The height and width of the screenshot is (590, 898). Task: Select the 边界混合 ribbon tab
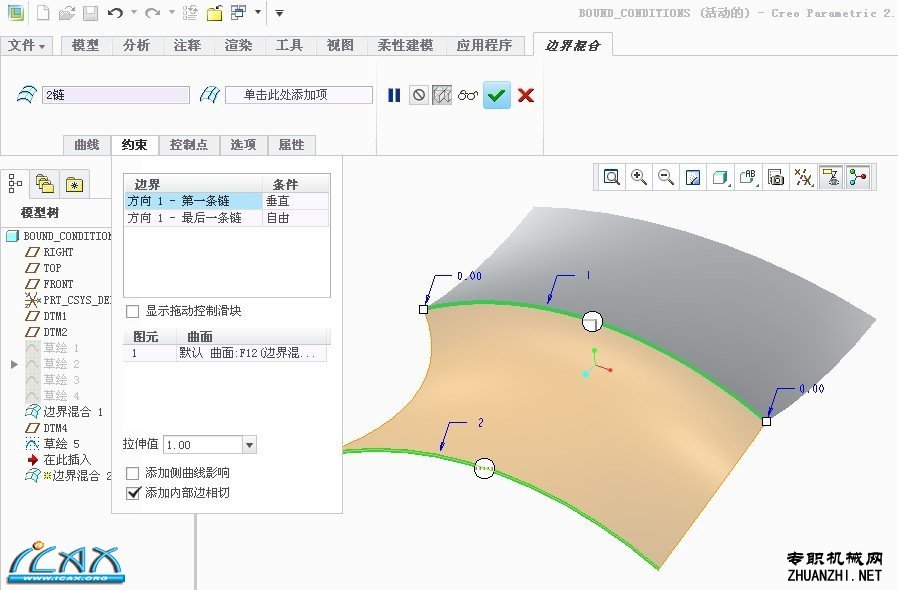point(573,45)
